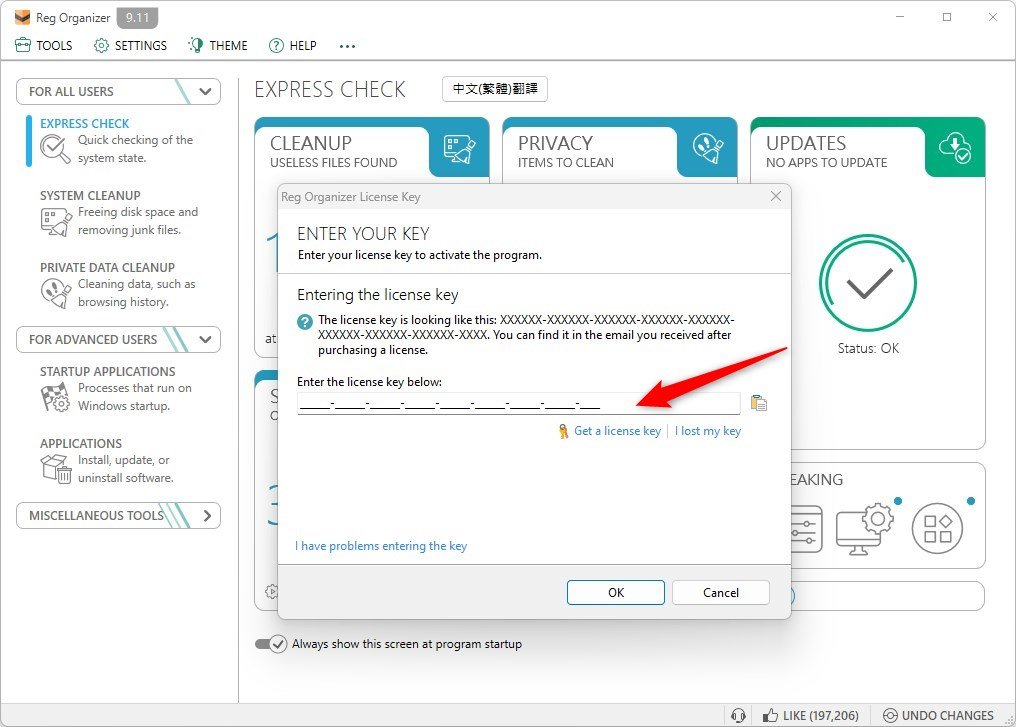Click the computer settings gear tweak icon
This screenshot has height=727, width=1016.
pos(865,529)
